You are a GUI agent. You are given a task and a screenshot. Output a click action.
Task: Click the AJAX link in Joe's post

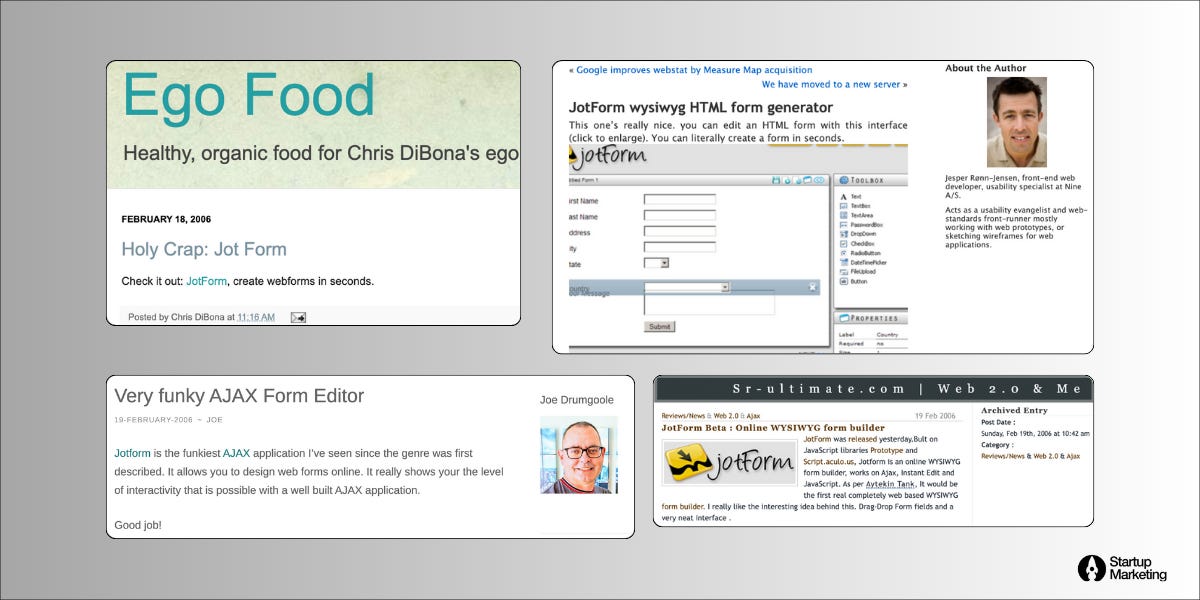238,453
